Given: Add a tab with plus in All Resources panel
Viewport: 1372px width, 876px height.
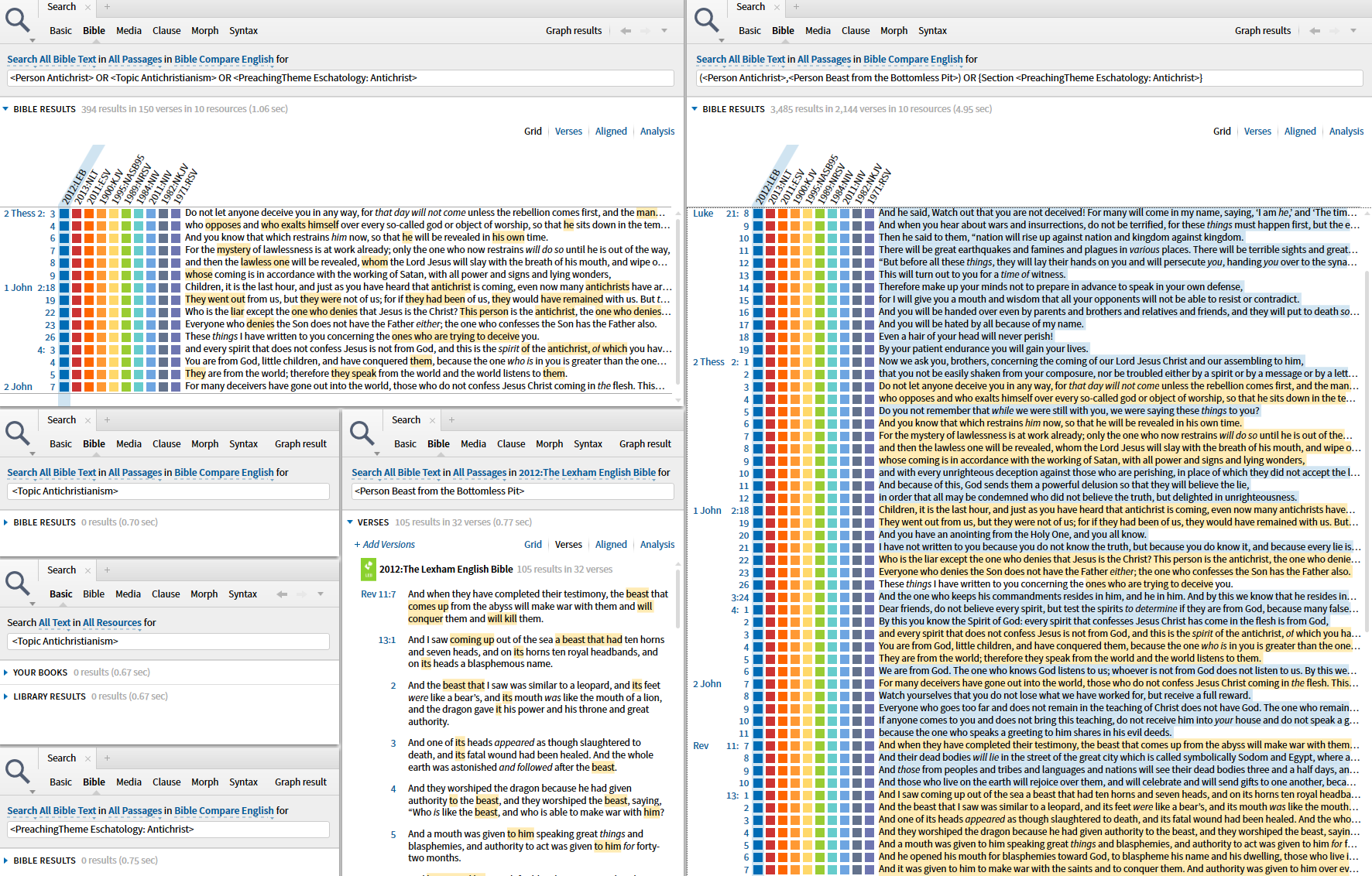Looking at the screenshot, I should 108,570.
